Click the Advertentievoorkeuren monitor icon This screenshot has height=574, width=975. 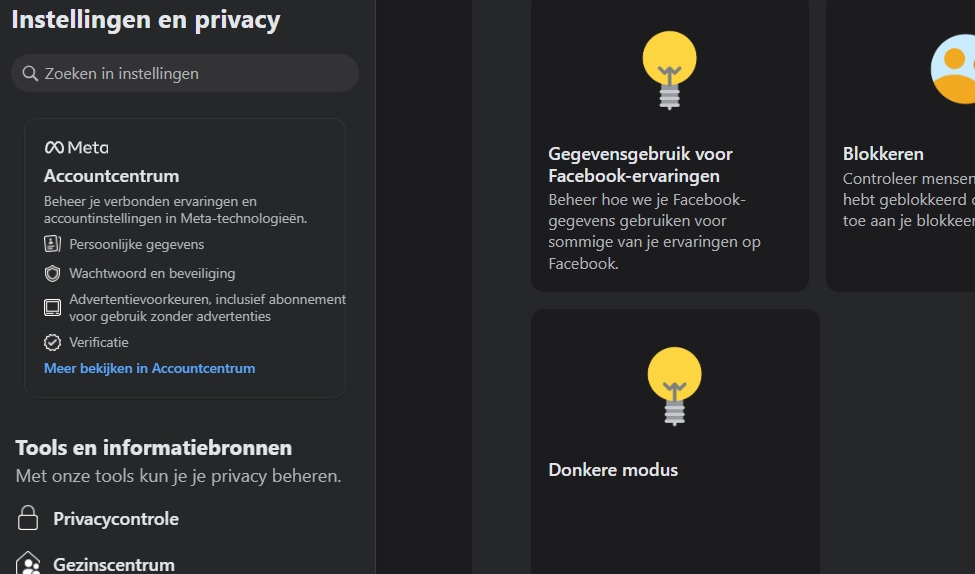coord(53,307)
